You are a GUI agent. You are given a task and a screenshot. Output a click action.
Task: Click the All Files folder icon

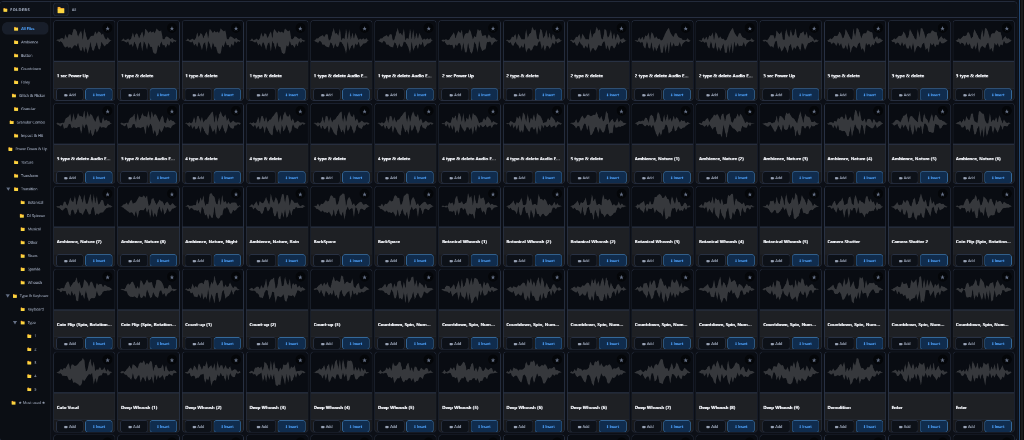click(x=16, y=29)
